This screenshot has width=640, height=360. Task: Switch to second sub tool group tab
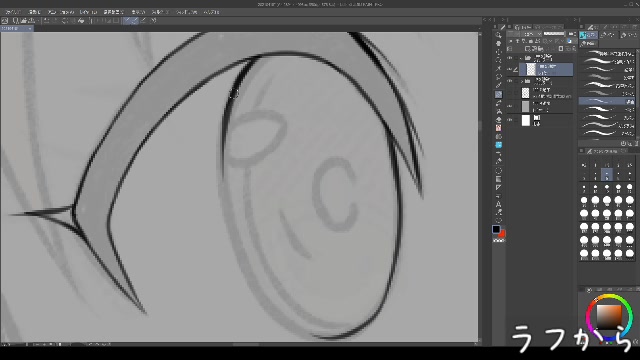point(608,35)
